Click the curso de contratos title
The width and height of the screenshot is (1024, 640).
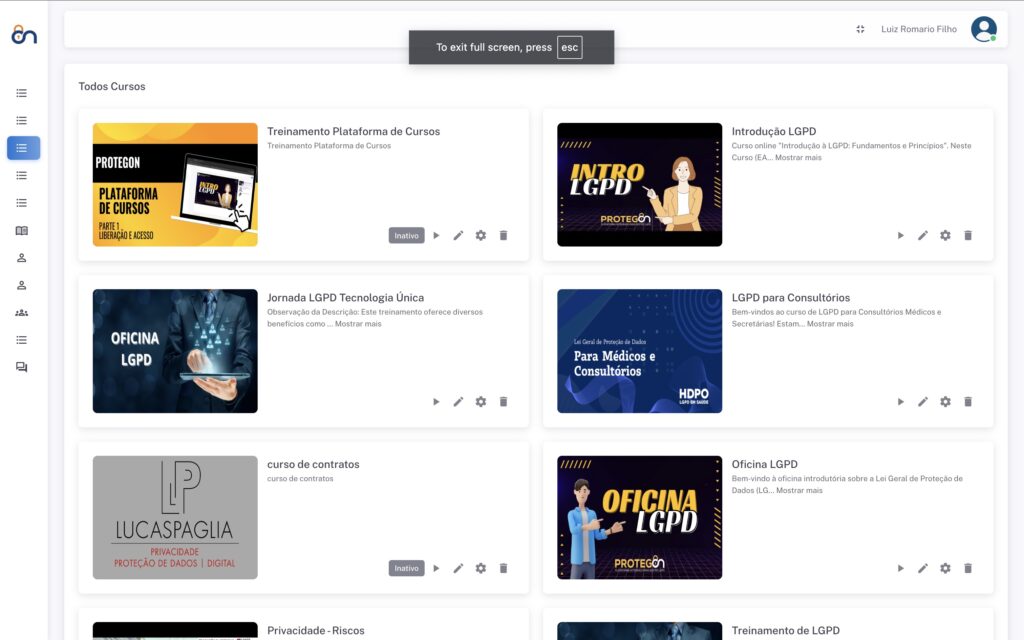(x=313, y=464)
